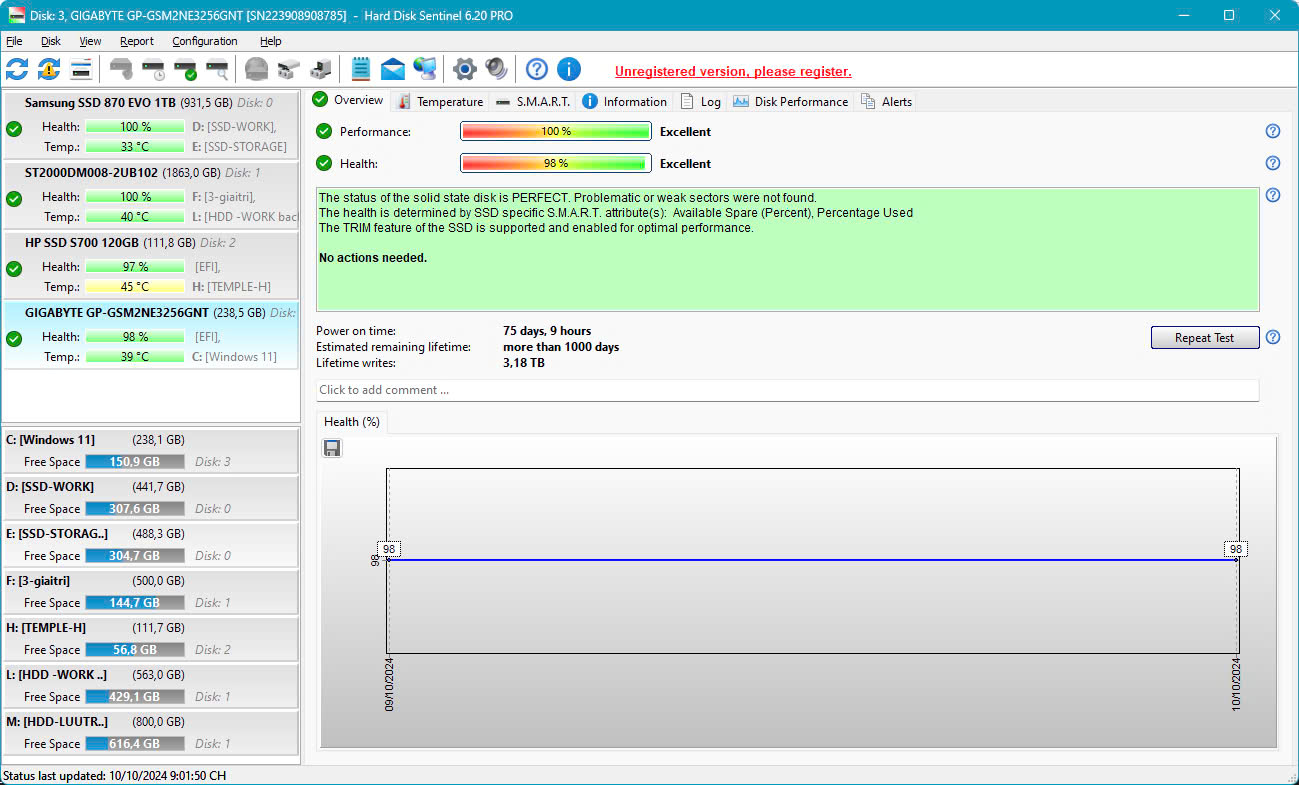Click the Samsung SSD health 100 % bar
The height and width of the screenshot is (785, 1299).
pos(135,127)
